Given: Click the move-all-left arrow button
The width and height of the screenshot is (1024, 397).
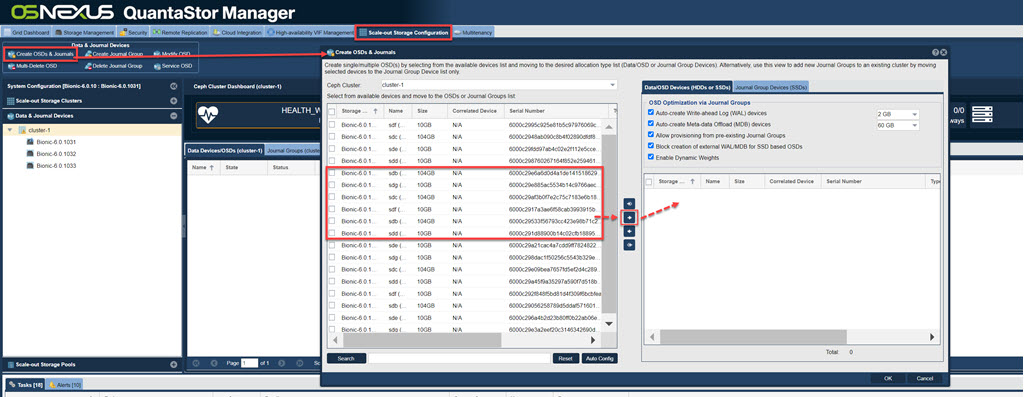Looking at the screenshot, I should (x=629, y=245).
